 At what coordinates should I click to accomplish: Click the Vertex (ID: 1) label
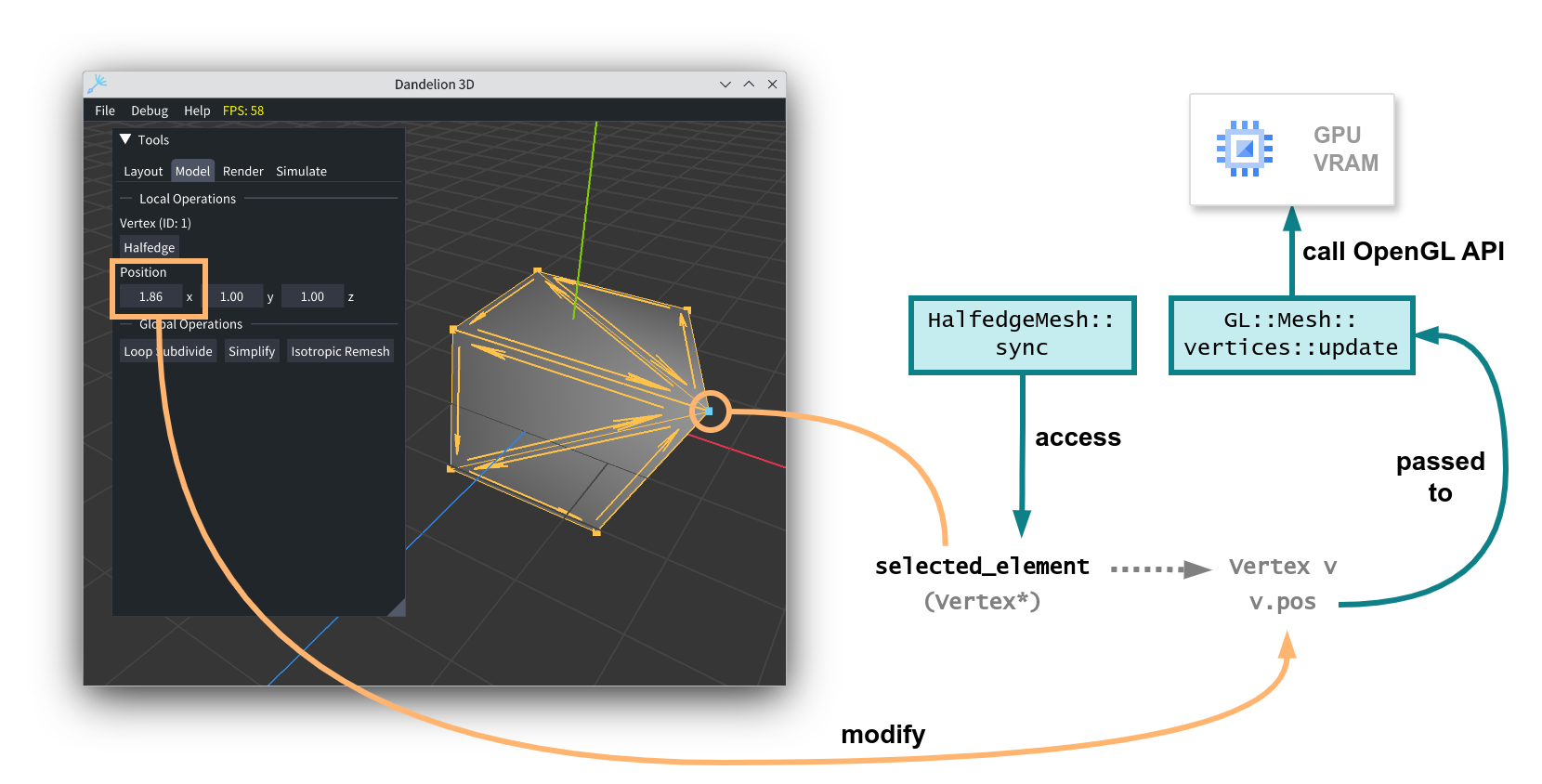coord(155,223)
